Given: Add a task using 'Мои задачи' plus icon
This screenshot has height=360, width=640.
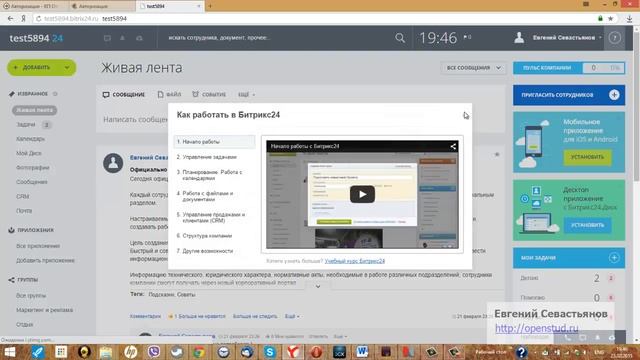Looking at the screenshot, I should (614, 258).
